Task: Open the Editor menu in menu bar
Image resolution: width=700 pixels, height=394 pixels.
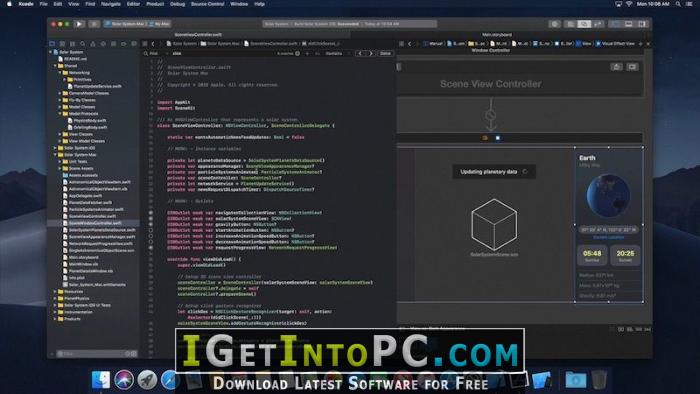Action: click(133, 4)
